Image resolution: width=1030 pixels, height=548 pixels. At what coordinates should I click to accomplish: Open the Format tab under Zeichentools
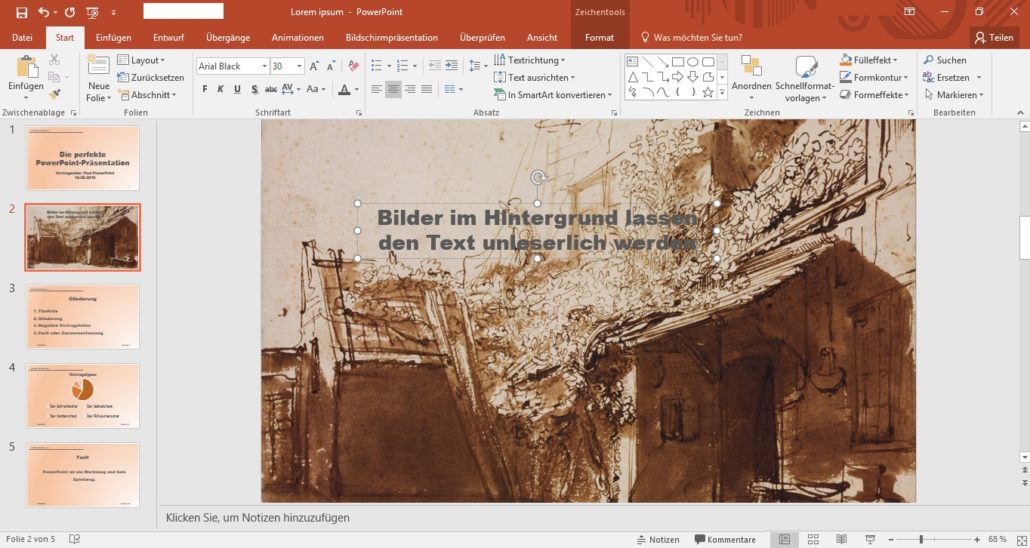pyautogui.click(x=599, y=37)
